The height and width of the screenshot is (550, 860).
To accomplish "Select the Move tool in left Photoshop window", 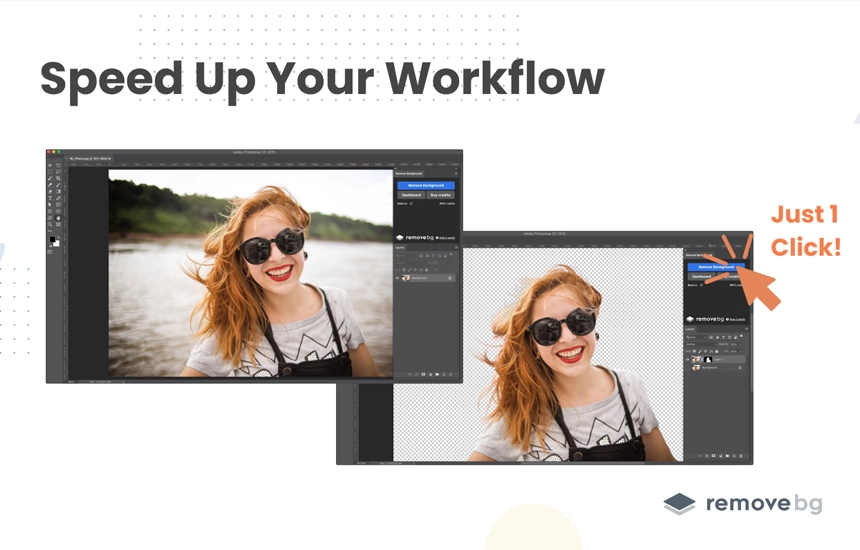I will pyautogui.click(x=50, y=165).
